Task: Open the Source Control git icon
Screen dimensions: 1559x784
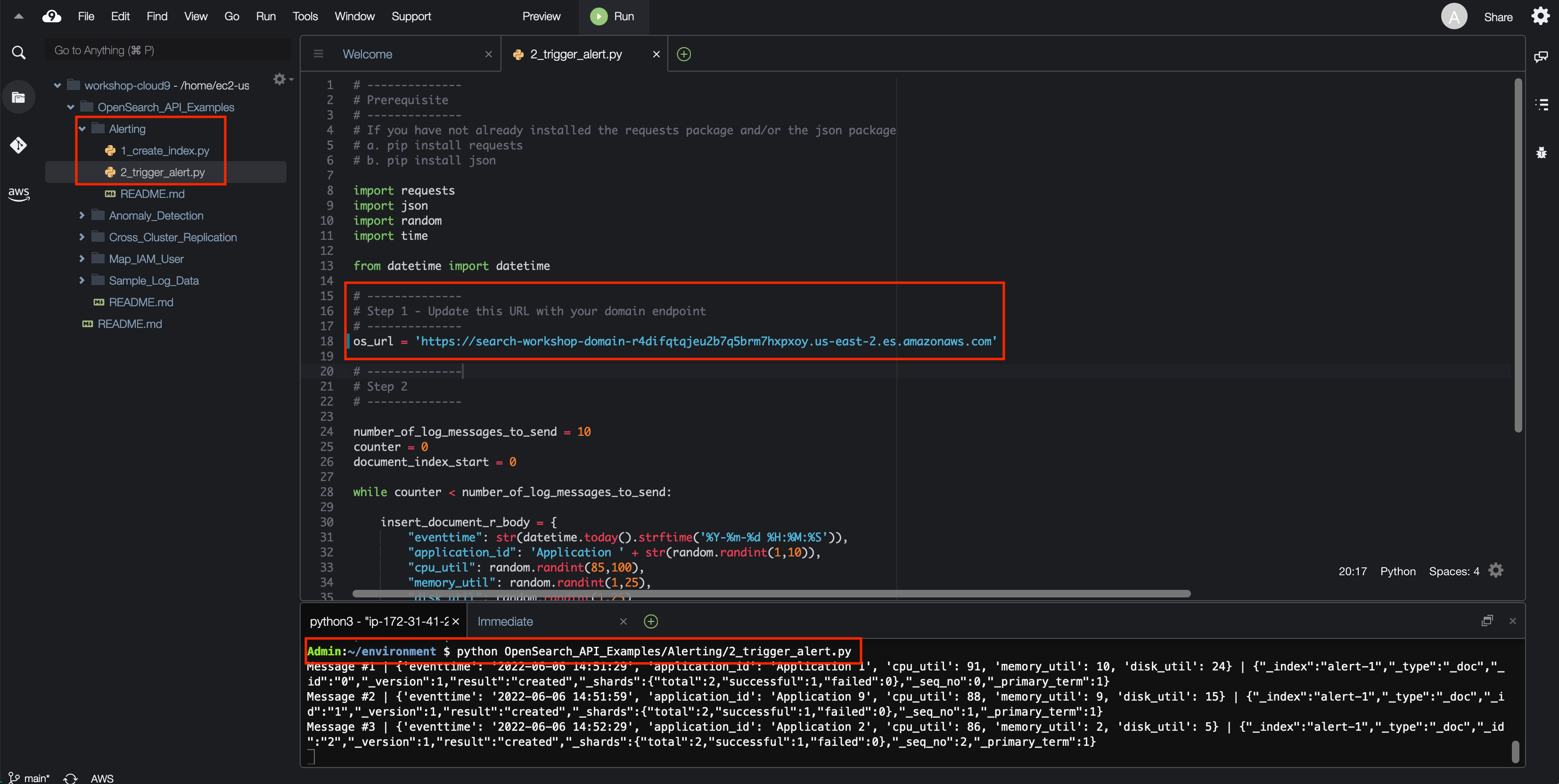Action: tap(19, 145)
